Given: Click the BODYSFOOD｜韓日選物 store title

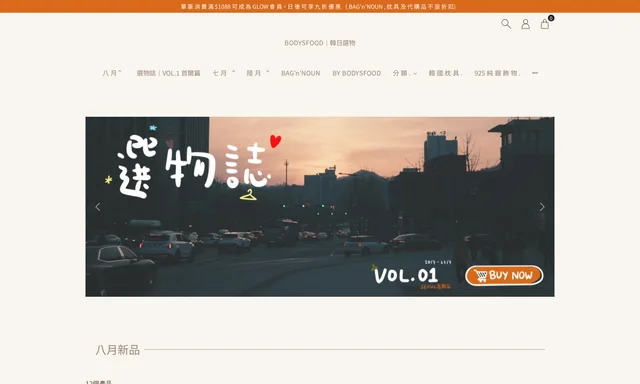Looking at the screenshot, I should 320,43.
